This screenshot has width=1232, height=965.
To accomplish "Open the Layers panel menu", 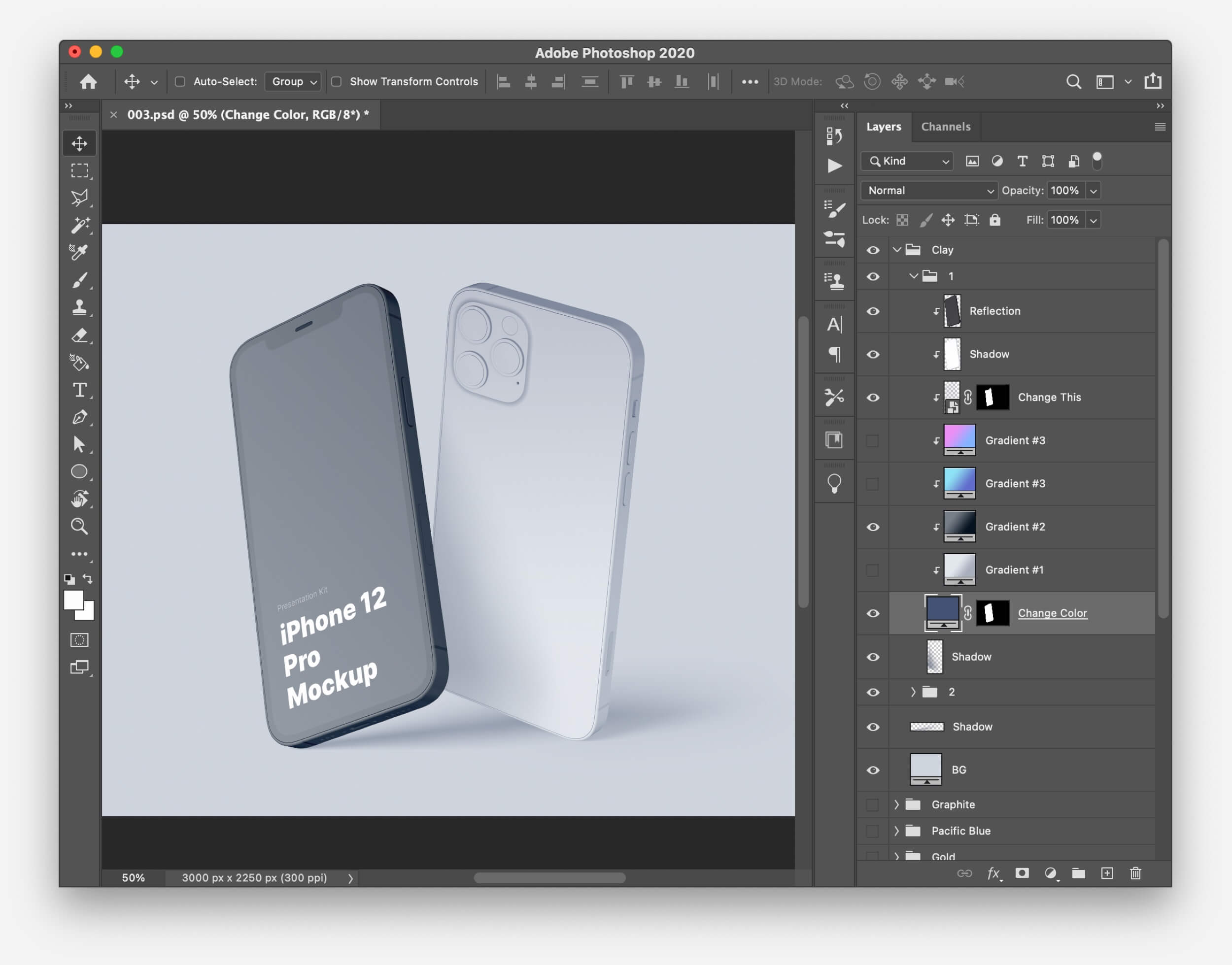I will 1160,127.
